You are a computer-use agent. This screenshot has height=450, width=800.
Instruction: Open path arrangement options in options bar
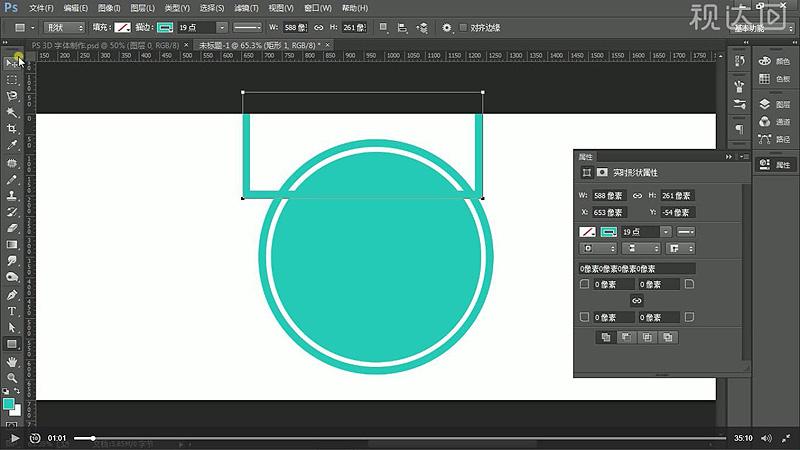[422, 28]
